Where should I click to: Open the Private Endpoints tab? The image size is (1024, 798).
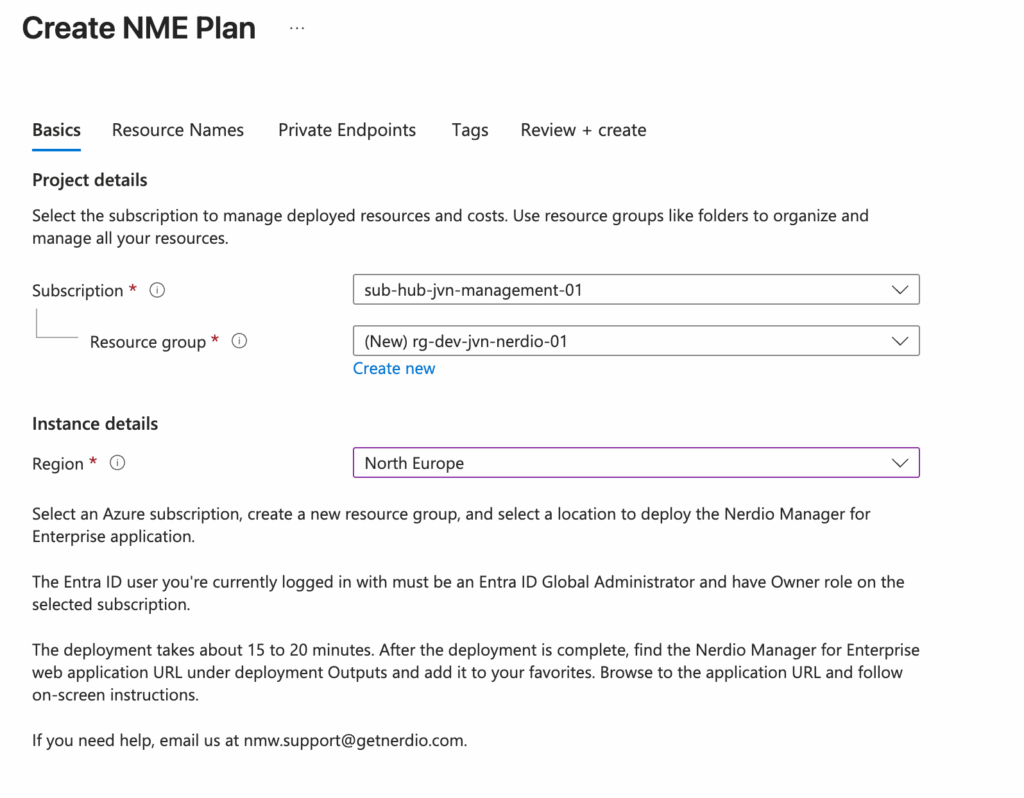pos(347,130)
